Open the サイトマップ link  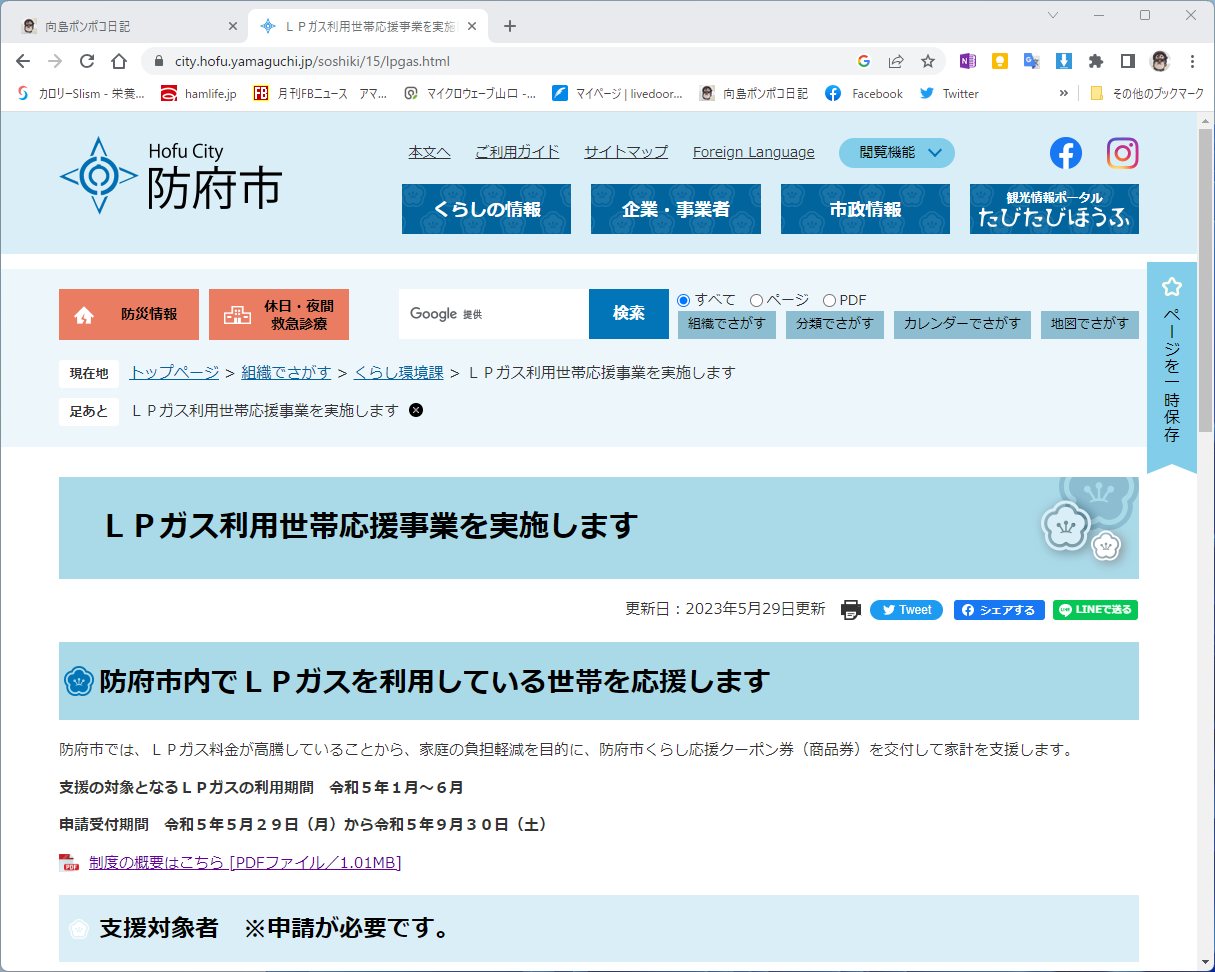click(626, 152)
